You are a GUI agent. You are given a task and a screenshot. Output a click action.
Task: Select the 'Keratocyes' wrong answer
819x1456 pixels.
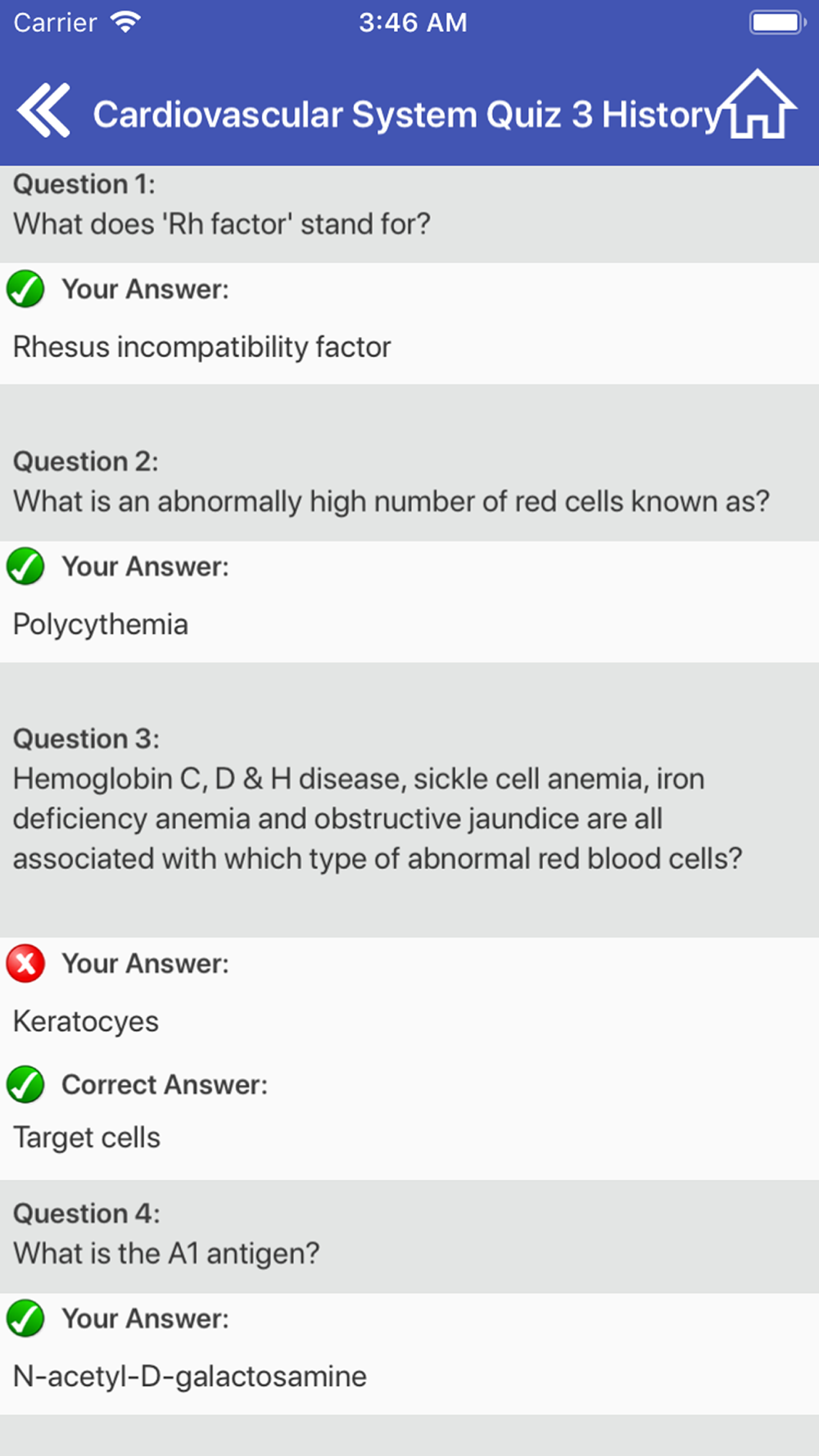tap(86, 1022)
